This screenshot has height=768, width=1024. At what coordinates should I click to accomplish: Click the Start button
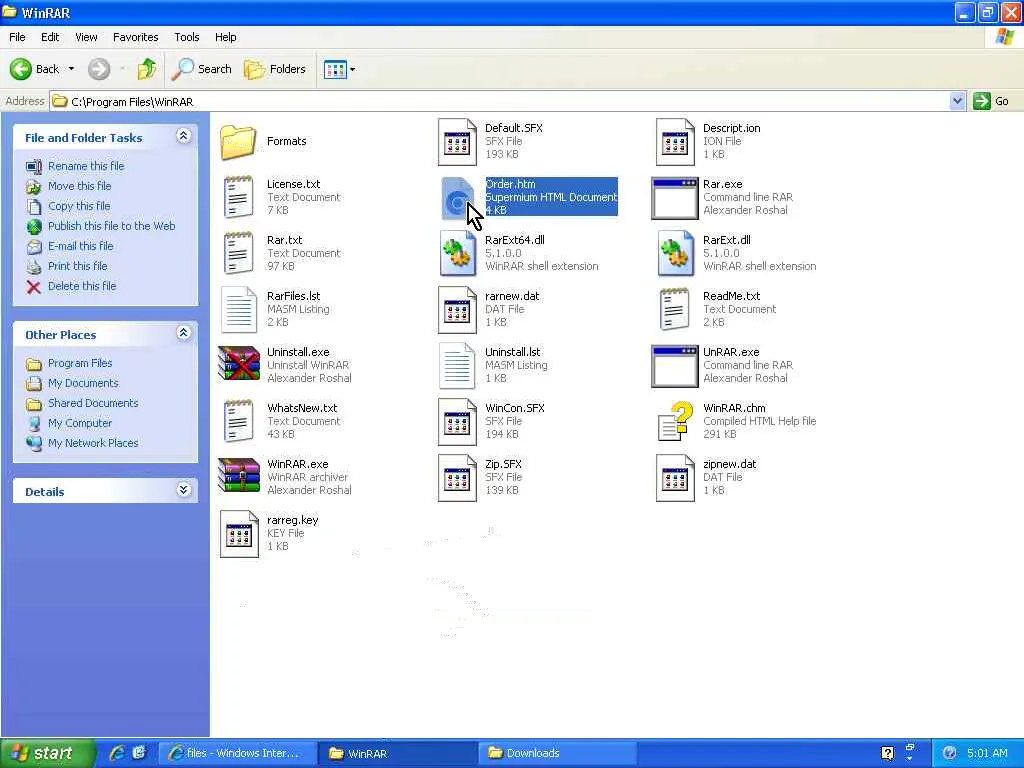tap(47, 754)
